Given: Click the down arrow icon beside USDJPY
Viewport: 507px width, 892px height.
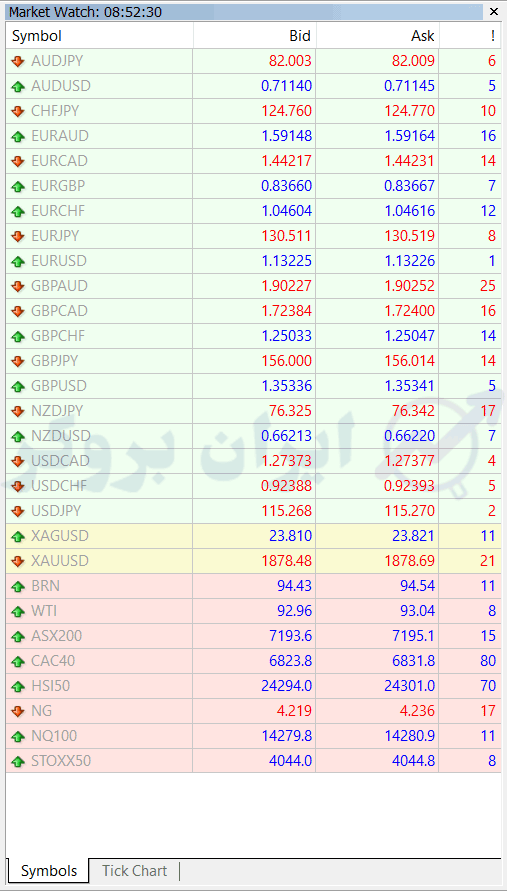Looking at the screenshot, I should pyautogui.click(x=18, y=511).
